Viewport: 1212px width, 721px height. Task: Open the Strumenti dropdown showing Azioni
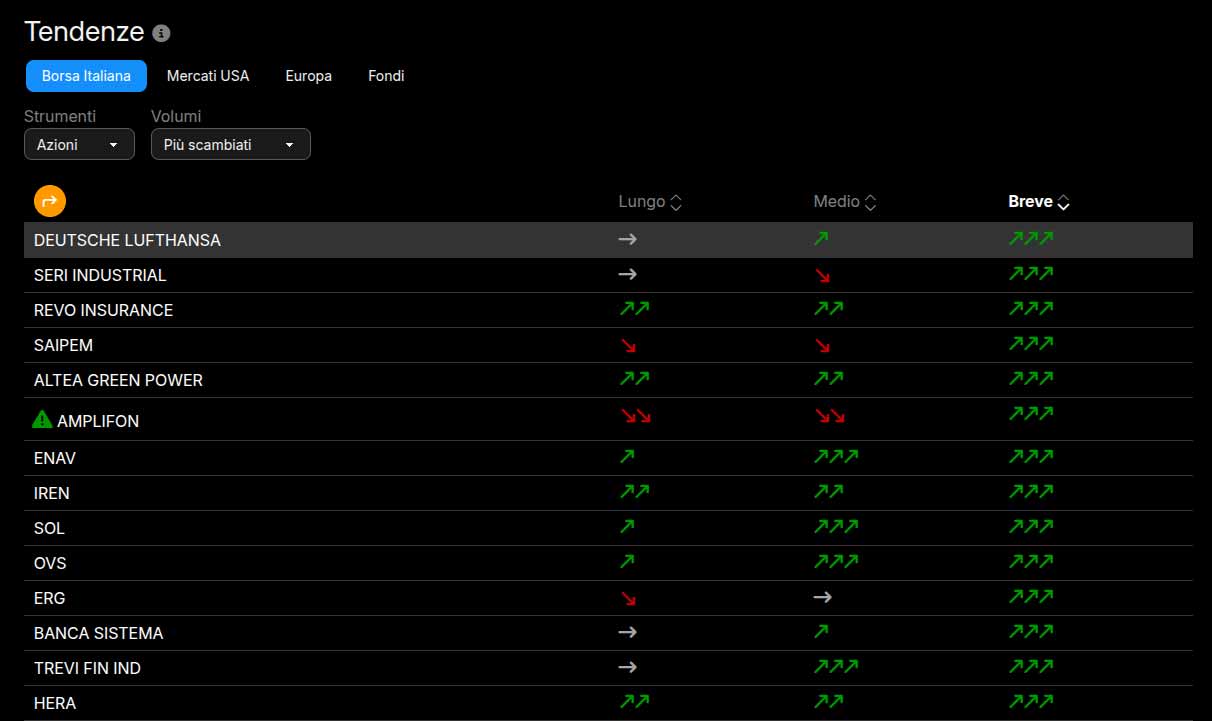tap(79, 144)
